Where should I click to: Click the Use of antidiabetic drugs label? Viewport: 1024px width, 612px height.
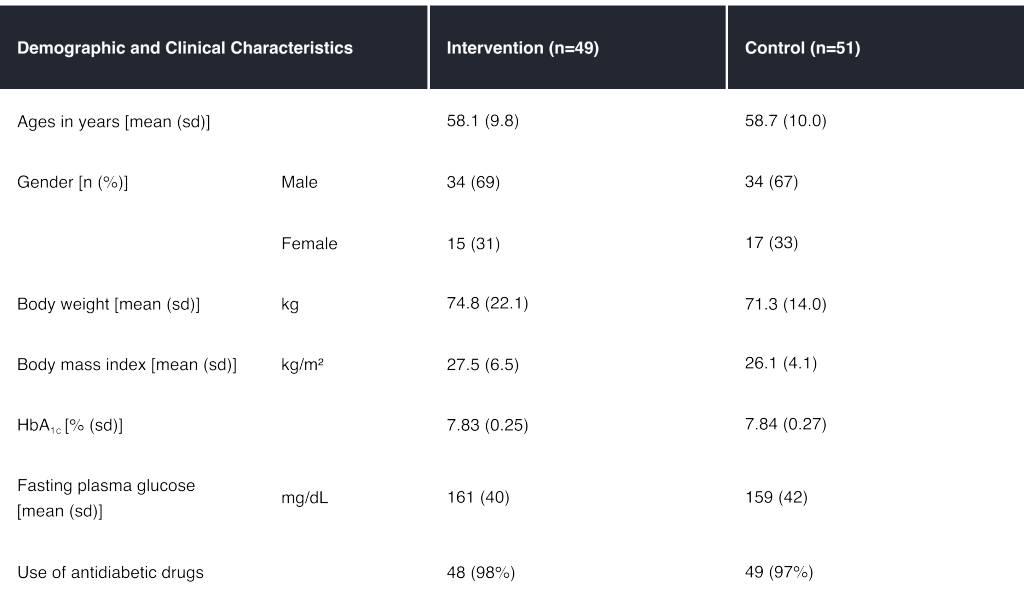110,573
